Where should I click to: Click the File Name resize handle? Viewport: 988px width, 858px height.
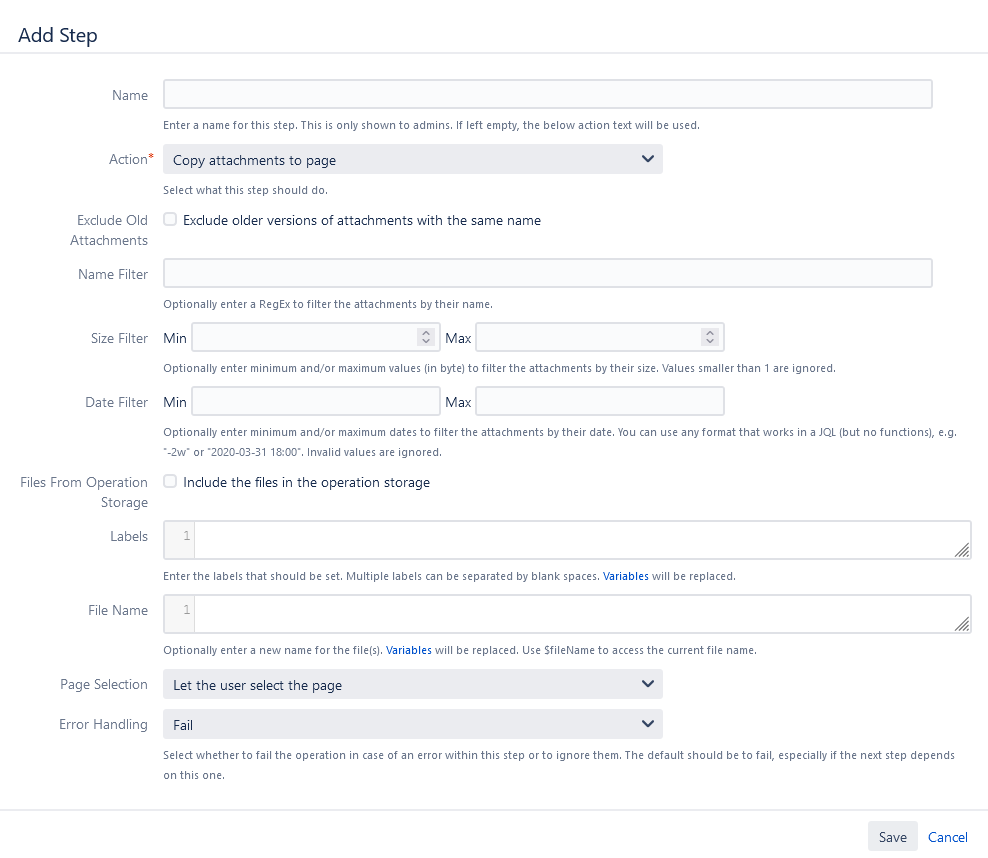[x=962, y=624]
